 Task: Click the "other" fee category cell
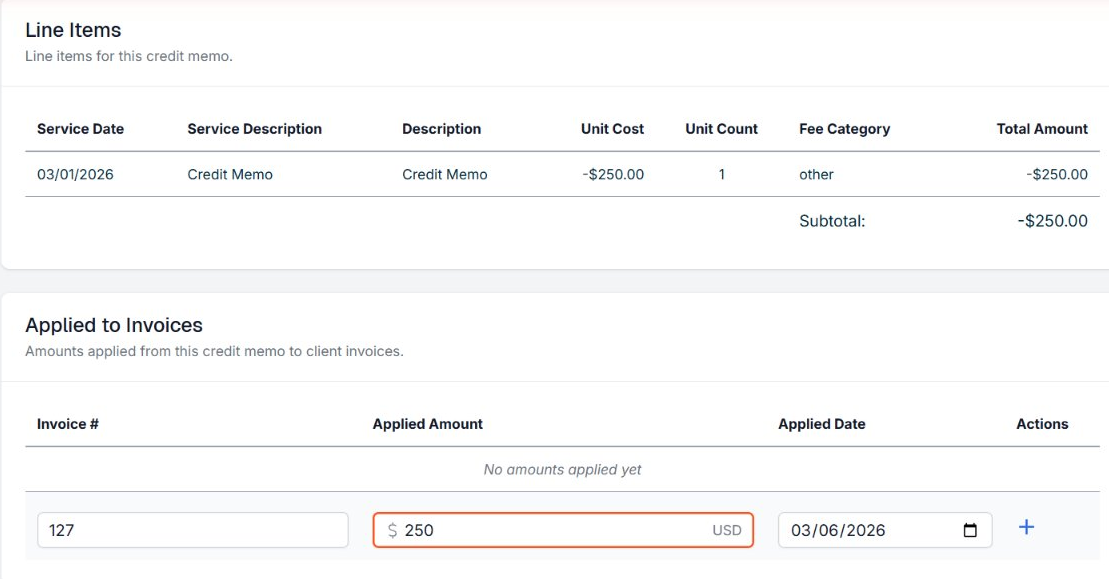pos(816,174)
